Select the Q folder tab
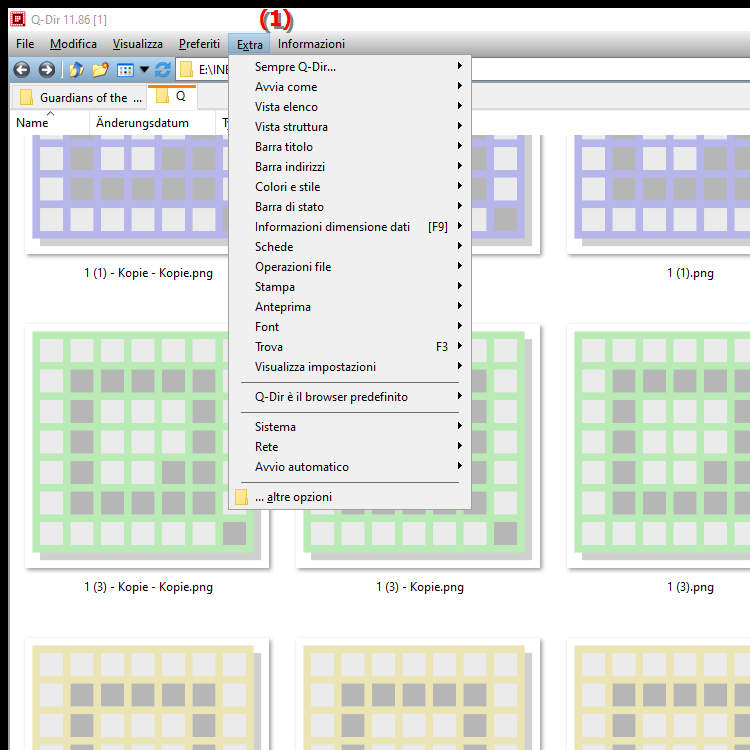Viewport: 750px width, 750px height. (172, 97)
